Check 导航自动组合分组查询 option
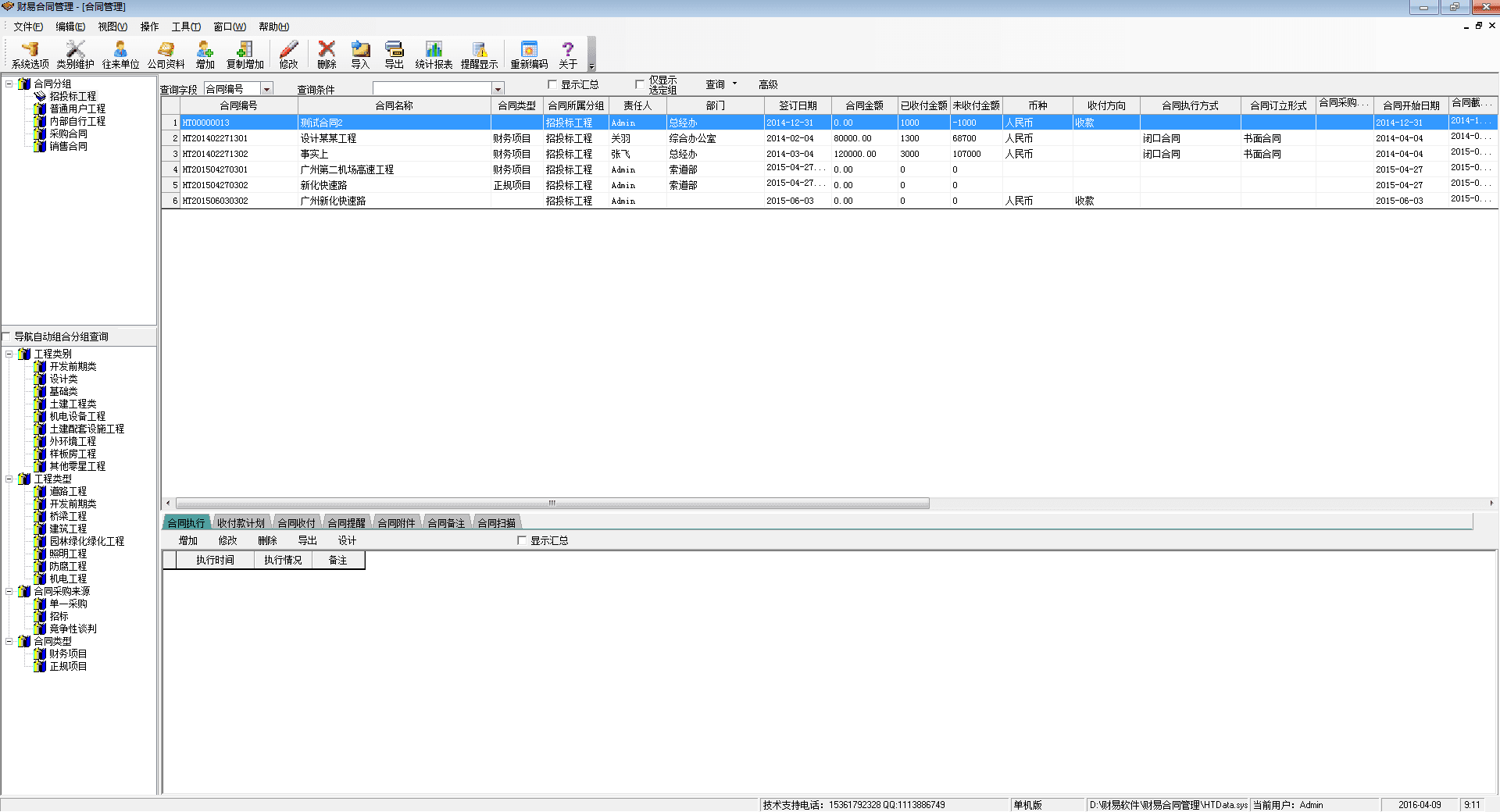 (x=7, y=337)
